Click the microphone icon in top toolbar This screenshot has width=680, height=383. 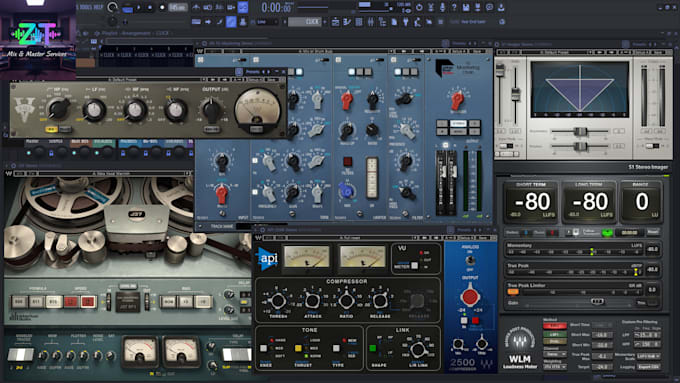442,7
